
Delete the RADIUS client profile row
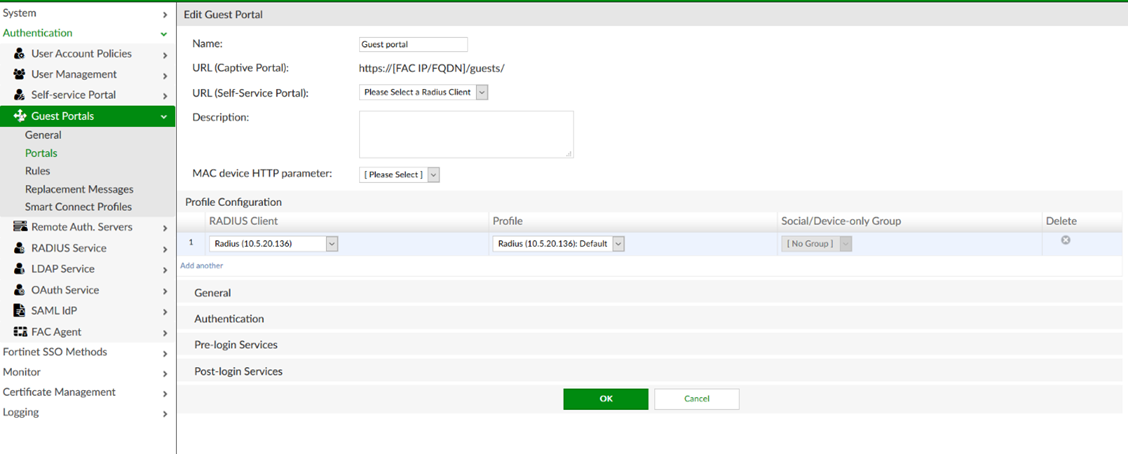click(x=1065, y=241)
